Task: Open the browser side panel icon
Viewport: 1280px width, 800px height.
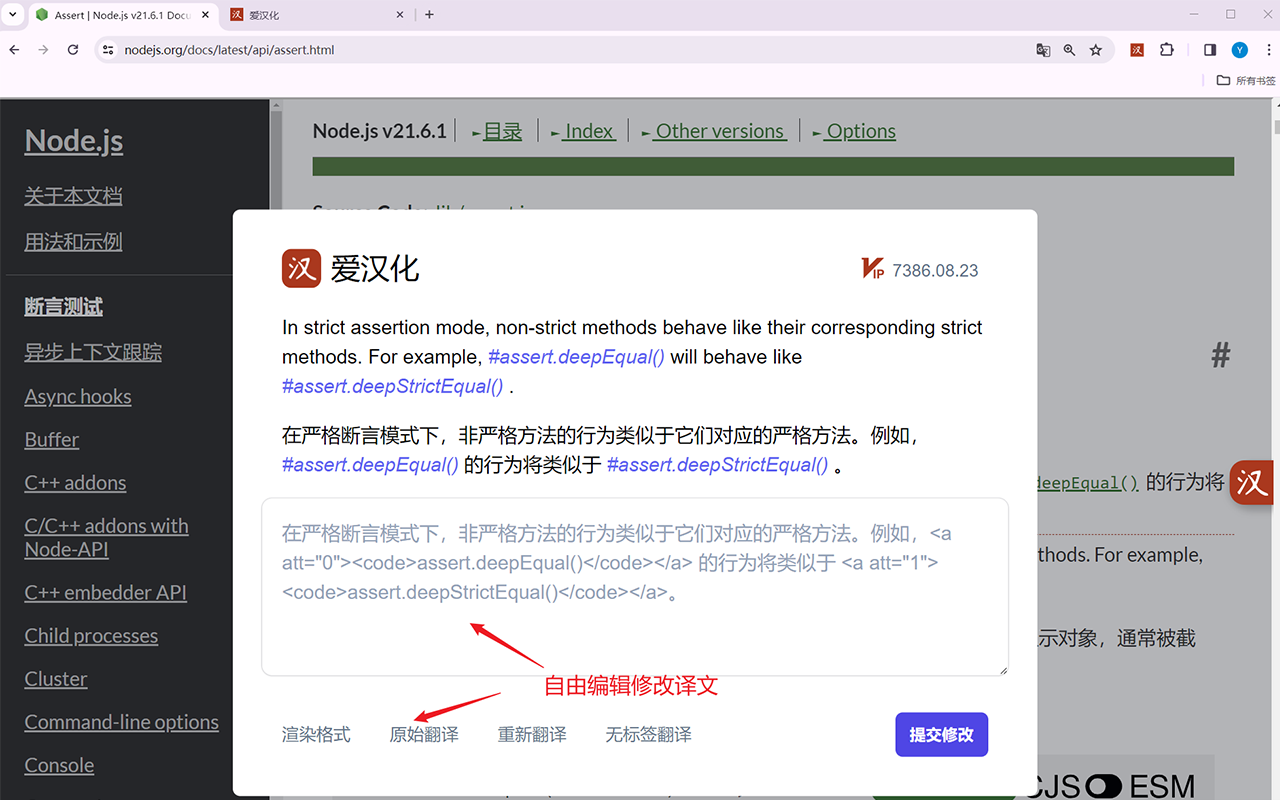Action: 1209,49
